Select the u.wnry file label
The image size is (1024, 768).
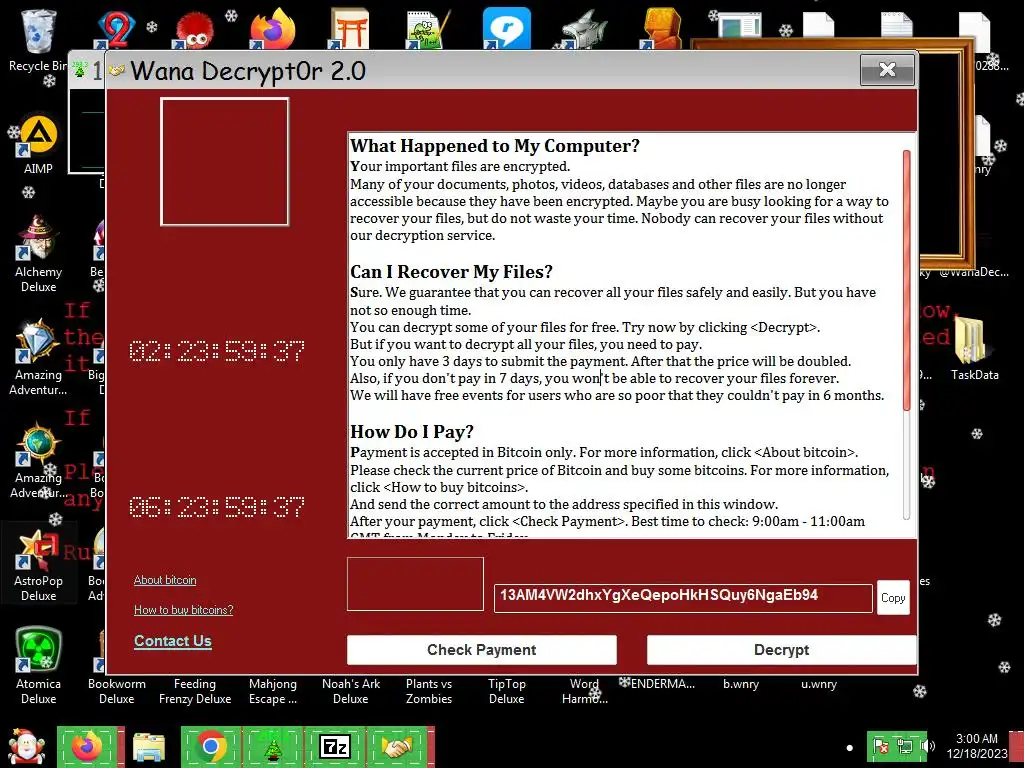pos(819,684)
